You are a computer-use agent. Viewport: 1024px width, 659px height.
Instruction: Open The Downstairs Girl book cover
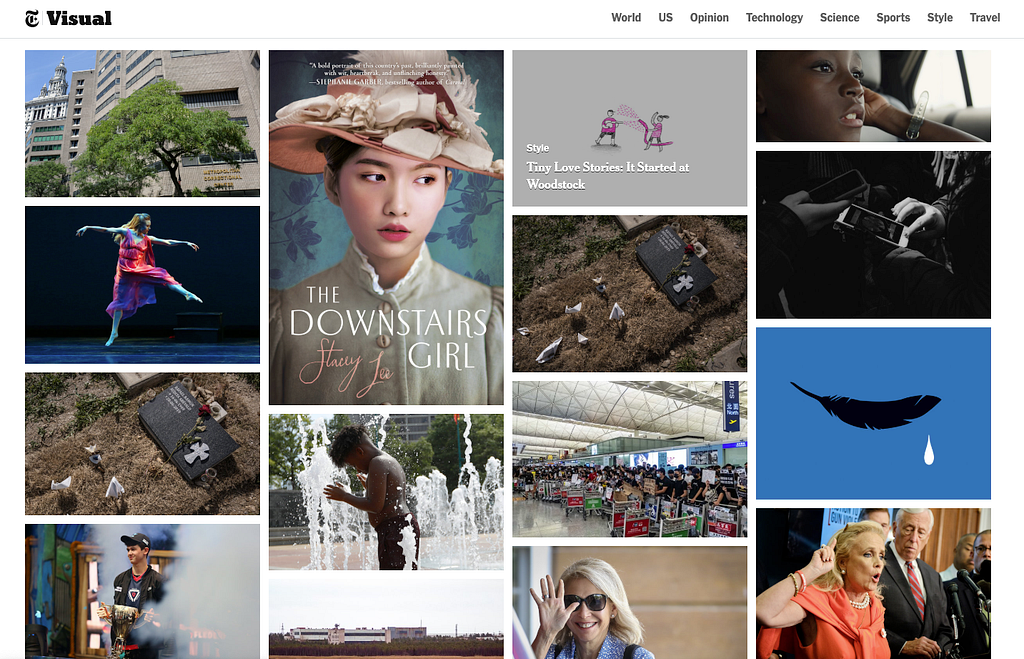[386, 227]
